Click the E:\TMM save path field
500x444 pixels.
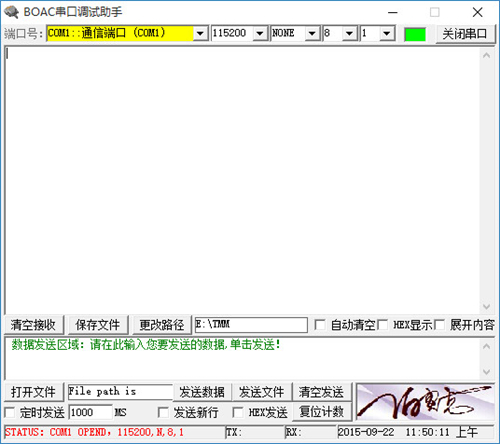(251, 325)
